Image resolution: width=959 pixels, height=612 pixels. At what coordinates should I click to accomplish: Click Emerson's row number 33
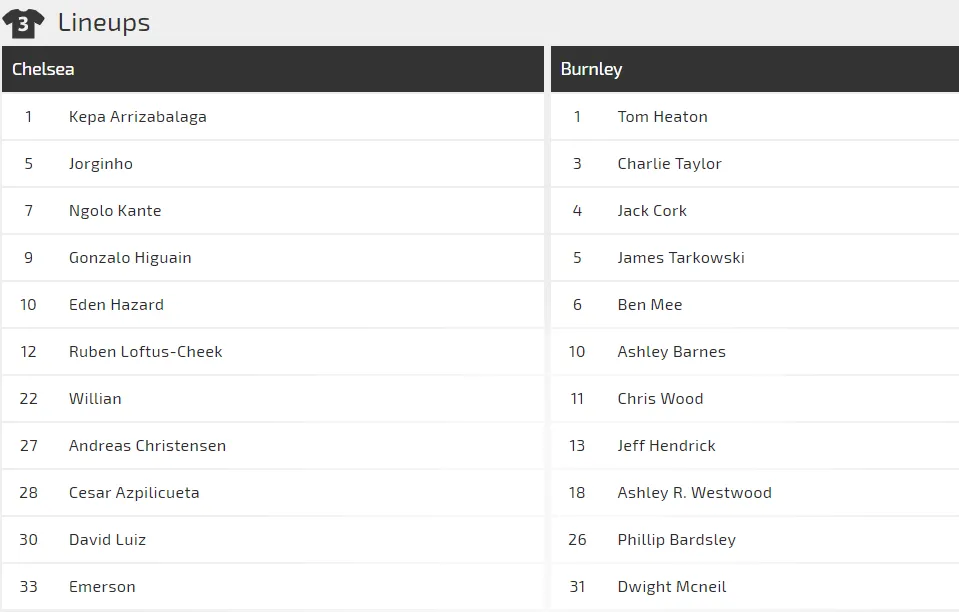pos(28,587)
